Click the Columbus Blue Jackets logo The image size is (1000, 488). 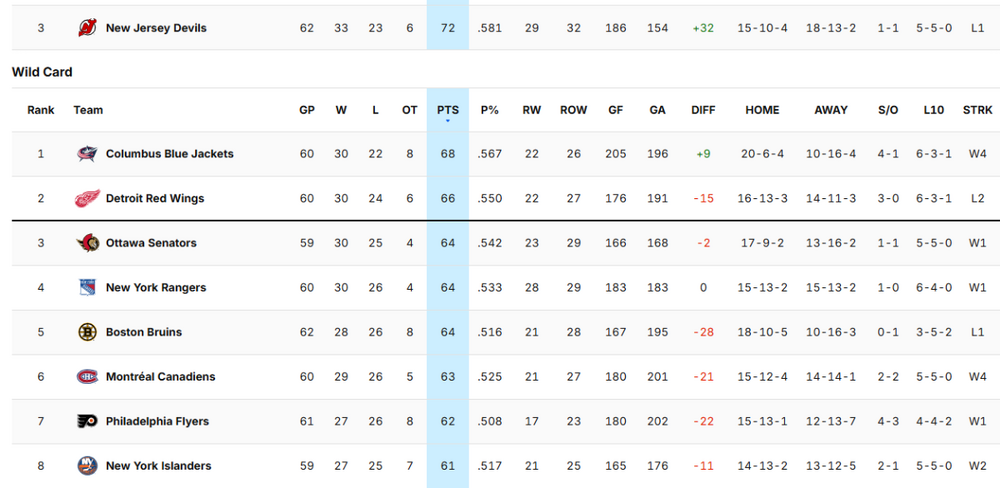coord(88,154)
